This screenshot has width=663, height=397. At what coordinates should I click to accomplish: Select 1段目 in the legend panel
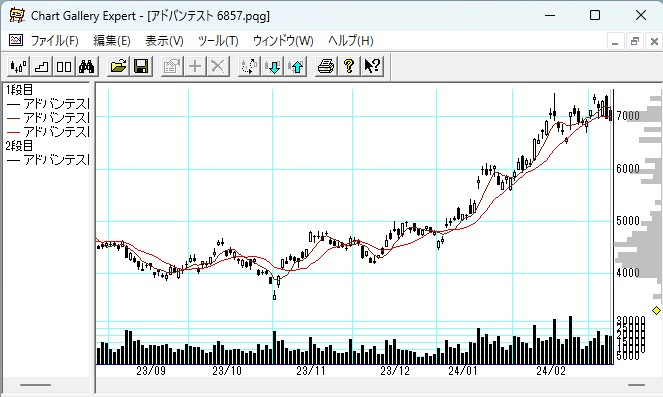click(x=19, y=90)
